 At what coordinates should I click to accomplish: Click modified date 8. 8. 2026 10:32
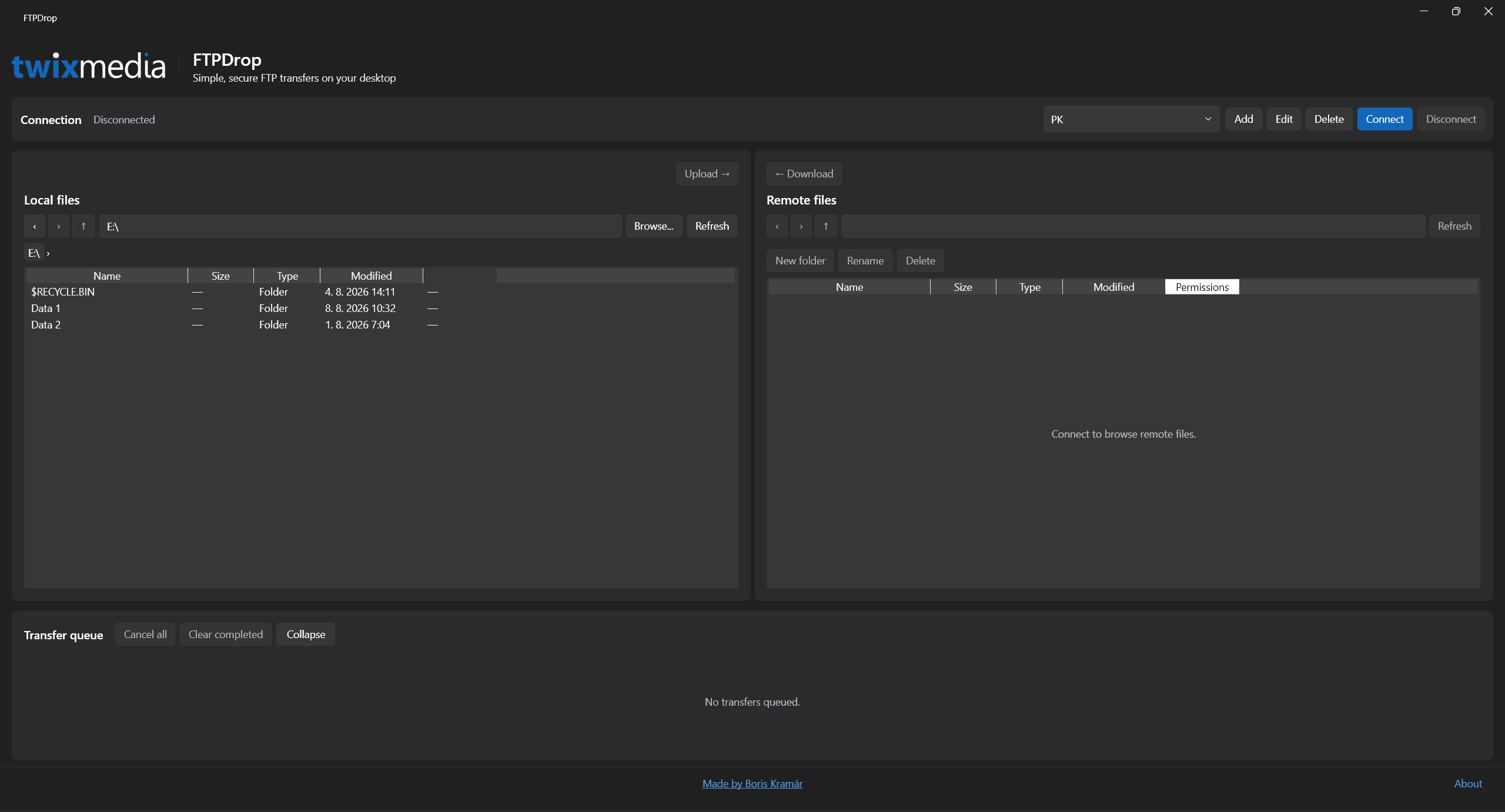pyautogui.click(x=360, y=308)
